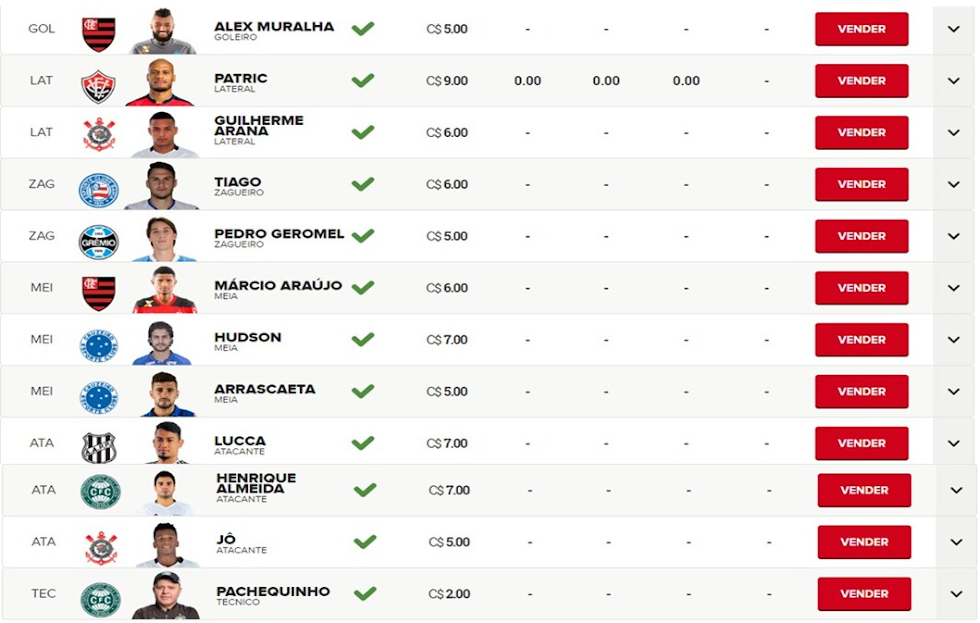Sell Guilherme Arana with the Vender button

861,132
